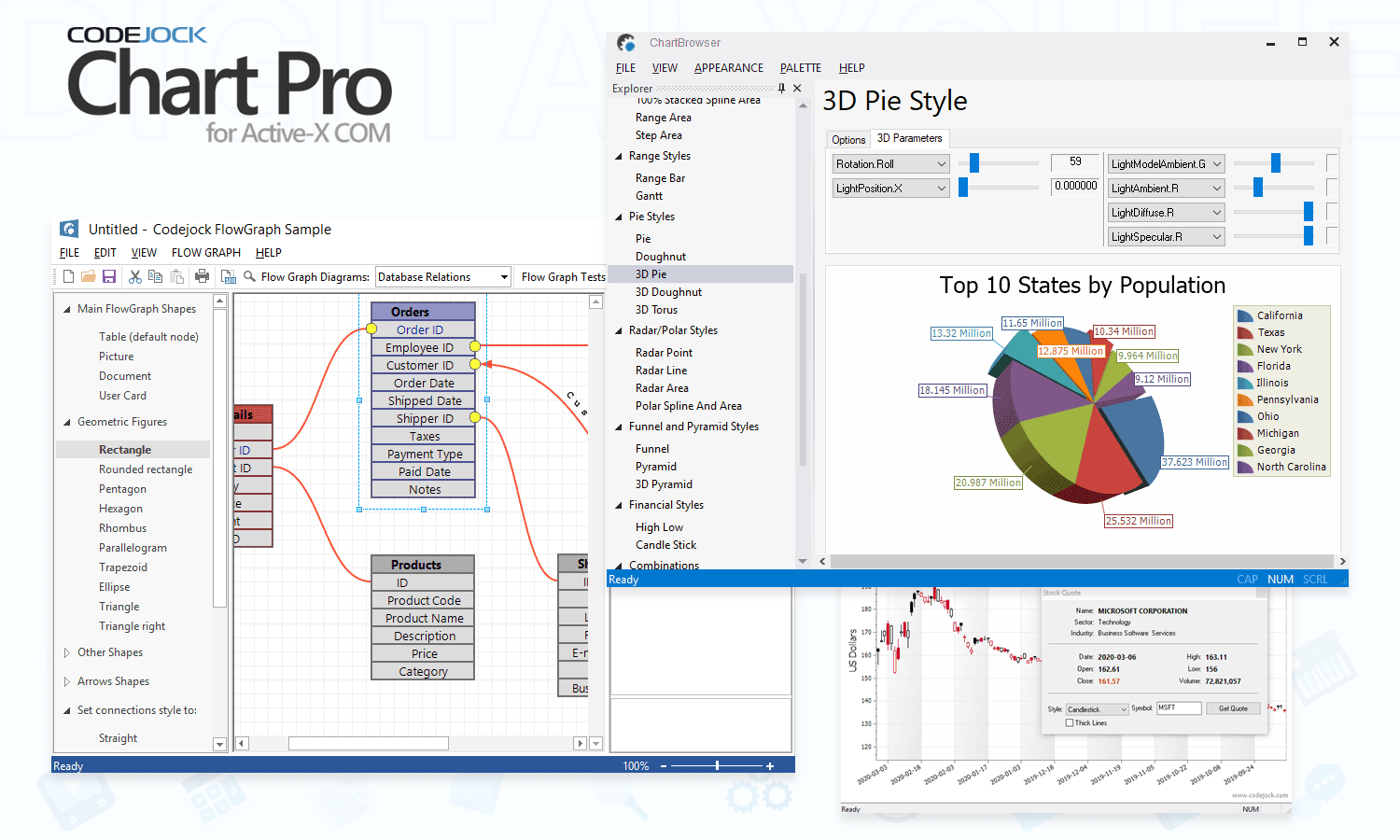Image resolution: width=1400 pixels, height=840 pixels.
Task: Click the Get Quote button
Action: pyautogui.click(x=1233, y=708)
